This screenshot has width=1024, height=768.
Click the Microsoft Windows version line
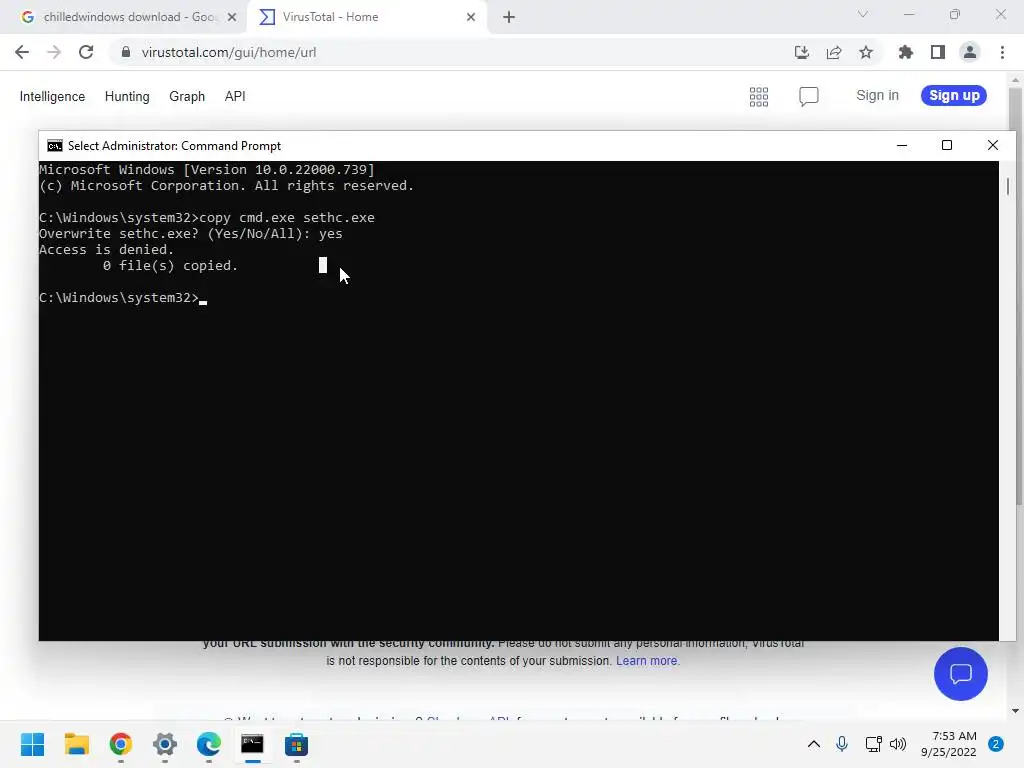207,170
